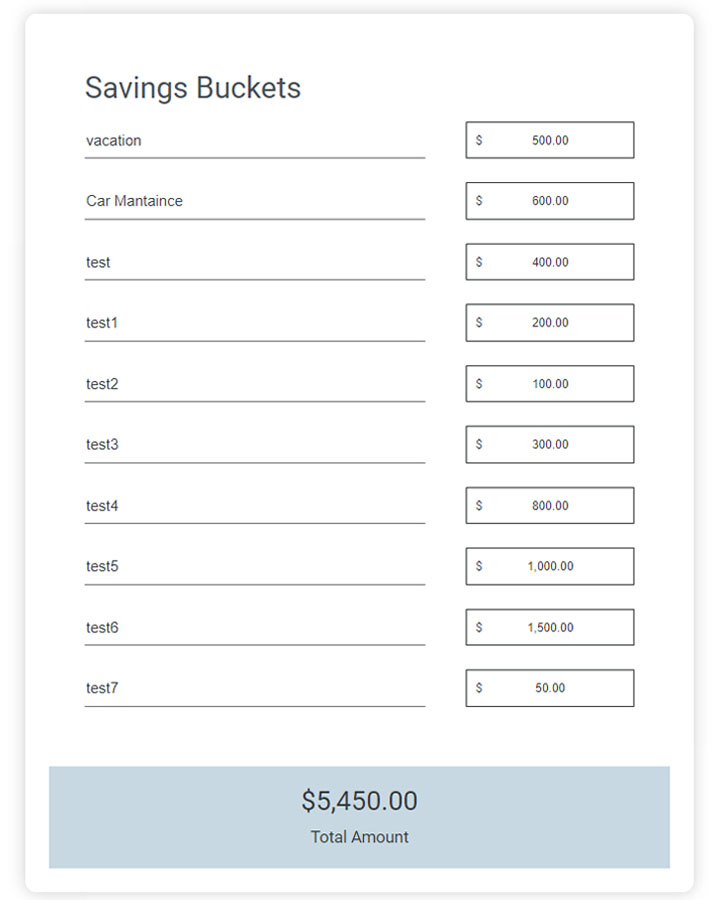Select the test3 bucket name field

click(x=254, y=445)
